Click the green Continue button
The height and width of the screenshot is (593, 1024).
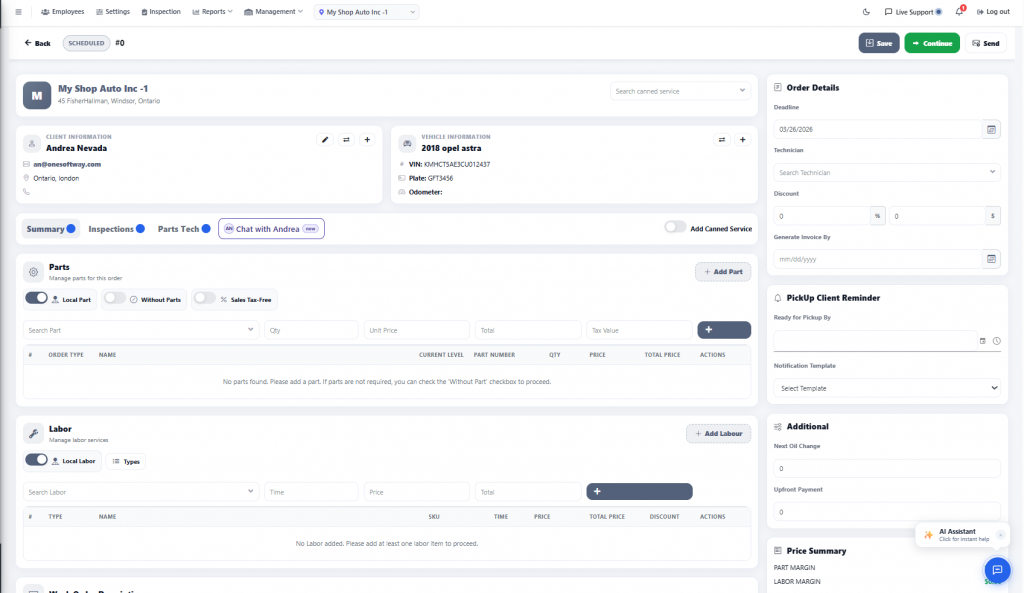point(931,43)
